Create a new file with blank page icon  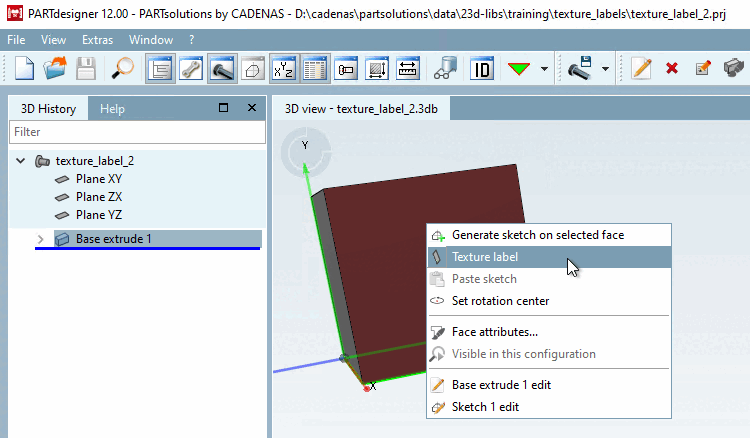(x=24, y=69)
